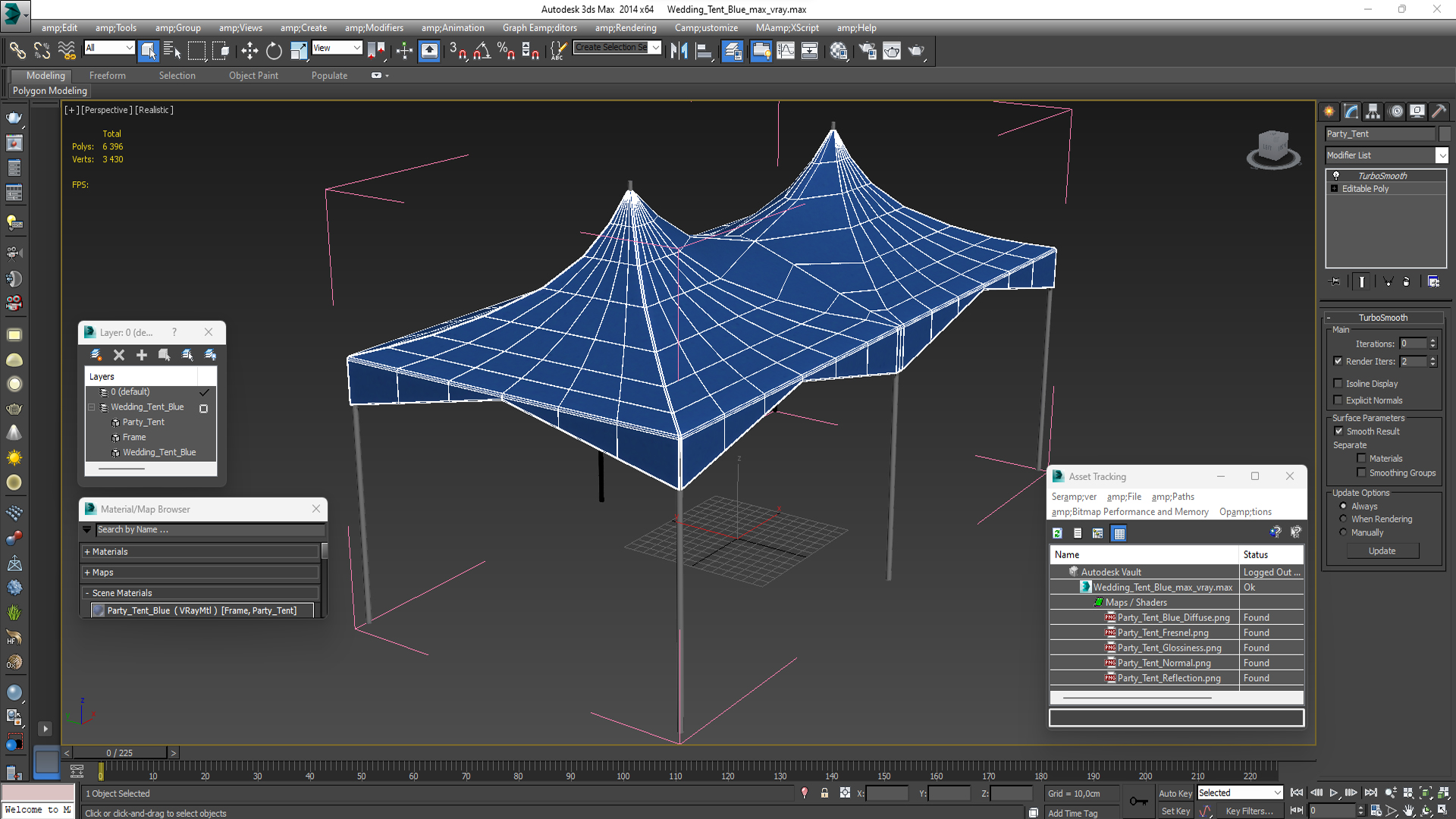Viewport: 1456px width, 819px height.
Task: Enable the Isoline Display checkbox
Action: tap(1338, 384)
